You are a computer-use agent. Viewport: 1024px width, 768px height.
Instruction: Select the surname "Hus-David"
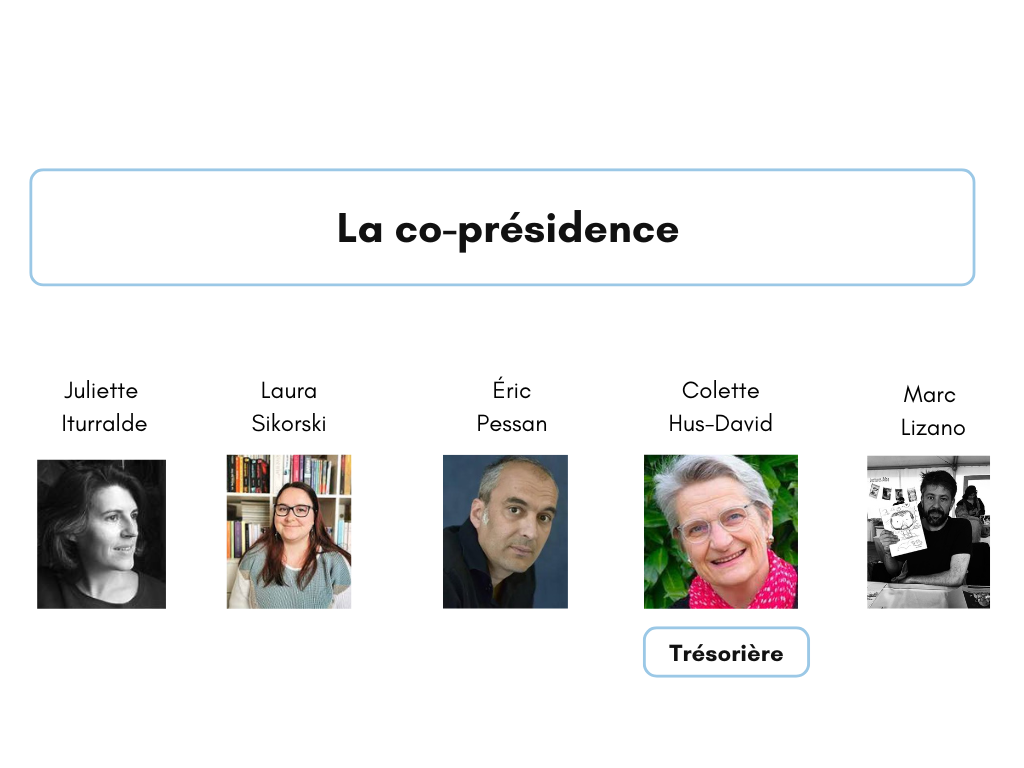721,423
